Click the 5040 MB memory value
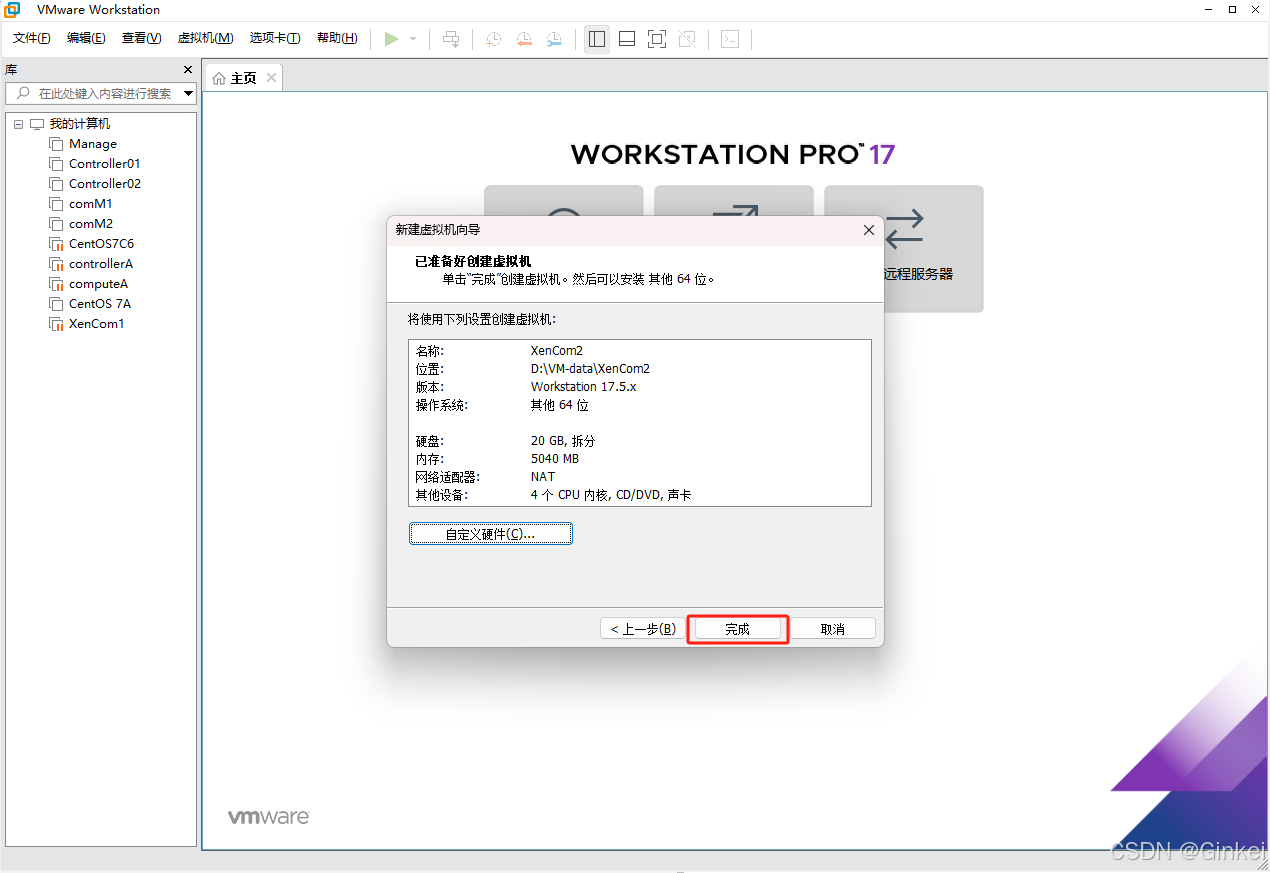1270x873 pixels. coord(555,459)
